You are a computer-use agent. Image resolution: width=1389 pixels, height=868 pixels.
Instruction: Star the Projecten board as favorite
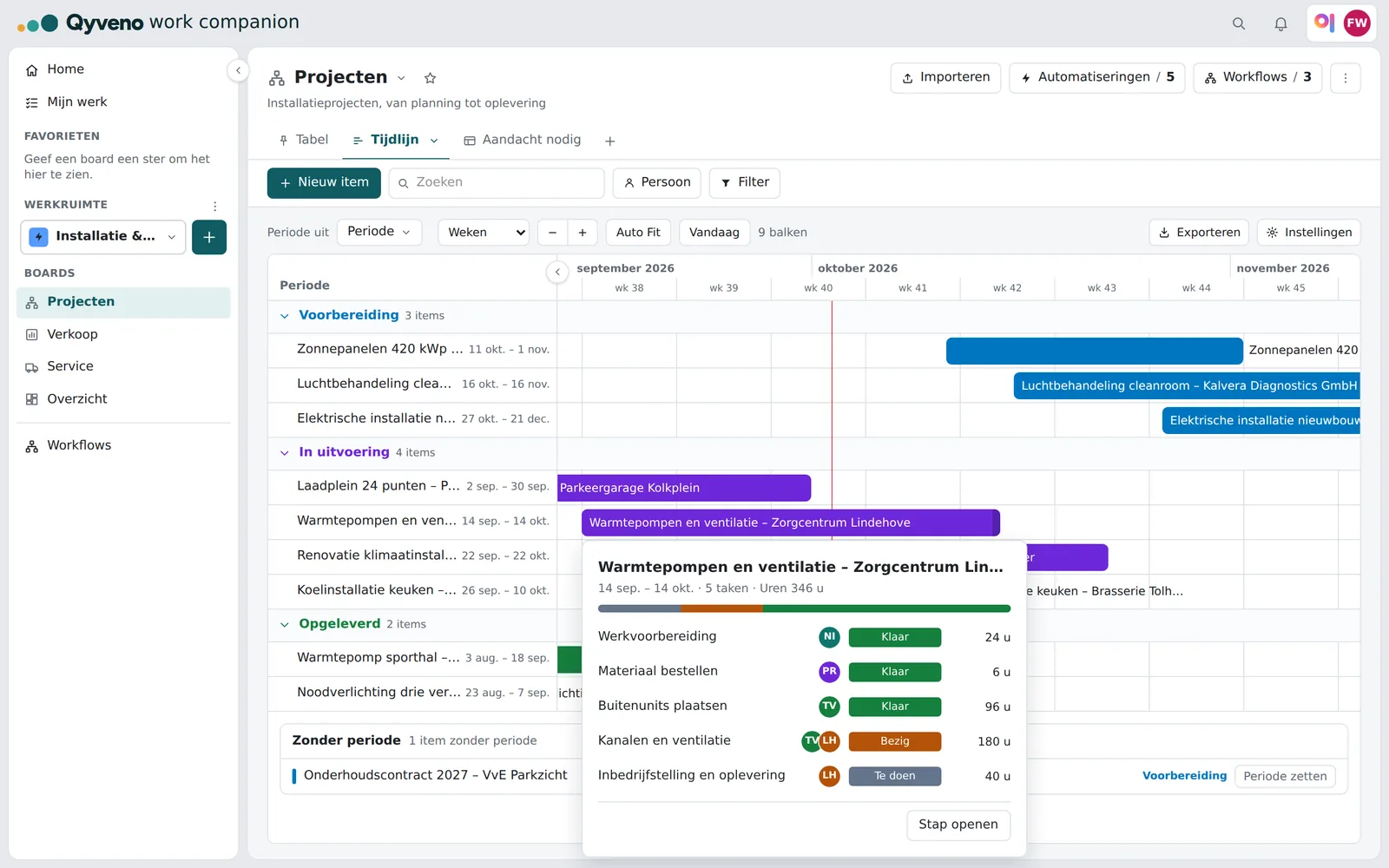[x=430, y=78]
